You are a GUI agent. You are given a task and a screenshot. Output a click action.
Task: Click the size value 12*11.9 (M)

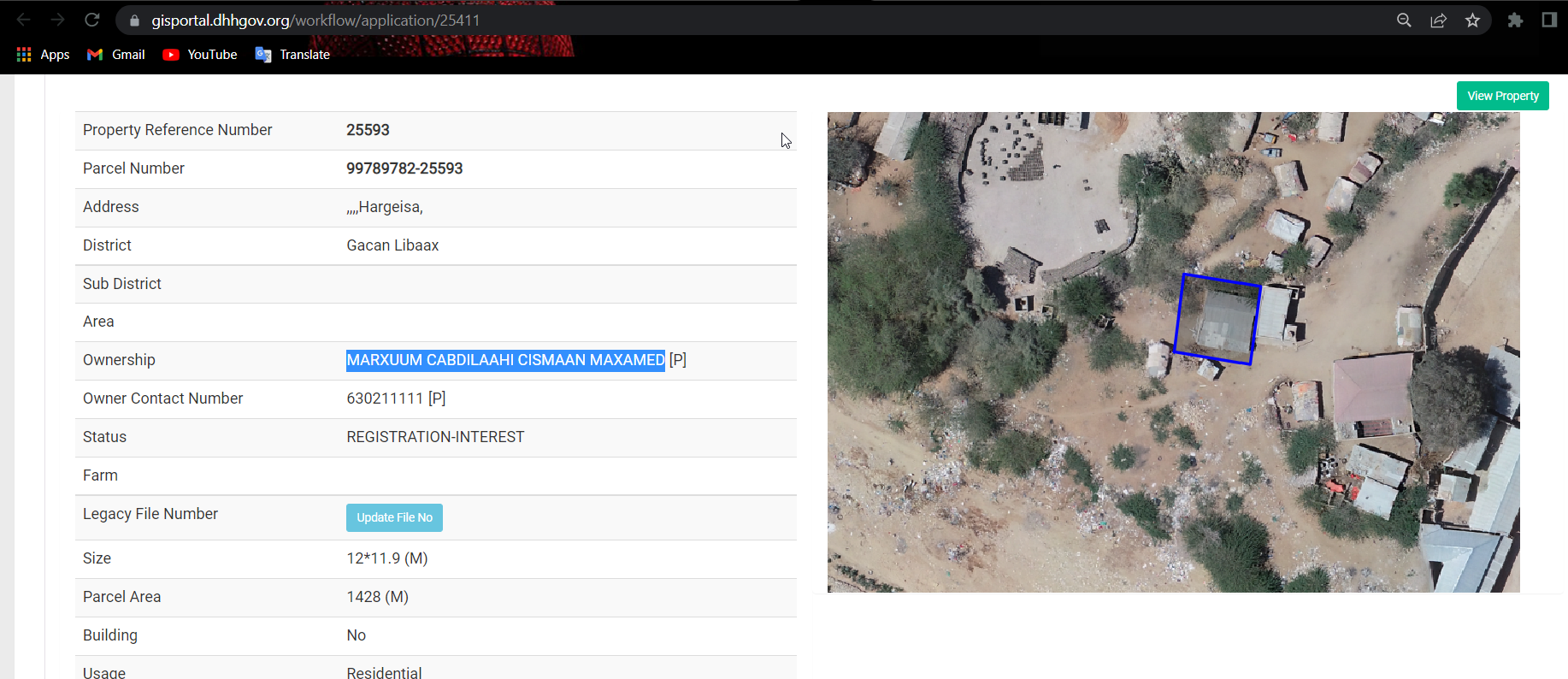tap(387, 558)
